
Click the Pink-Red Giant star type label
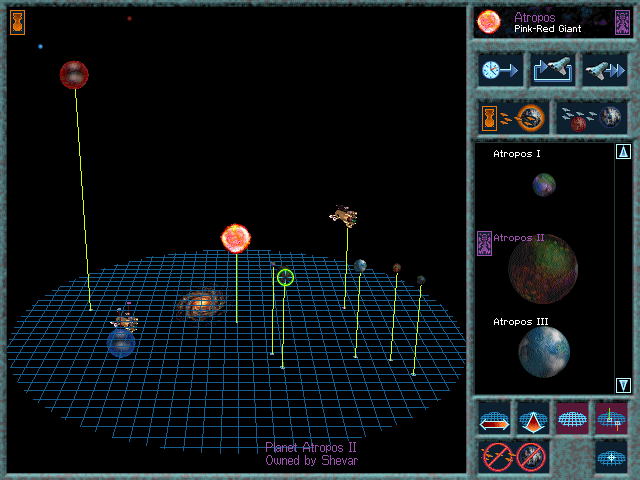(547, 29)
